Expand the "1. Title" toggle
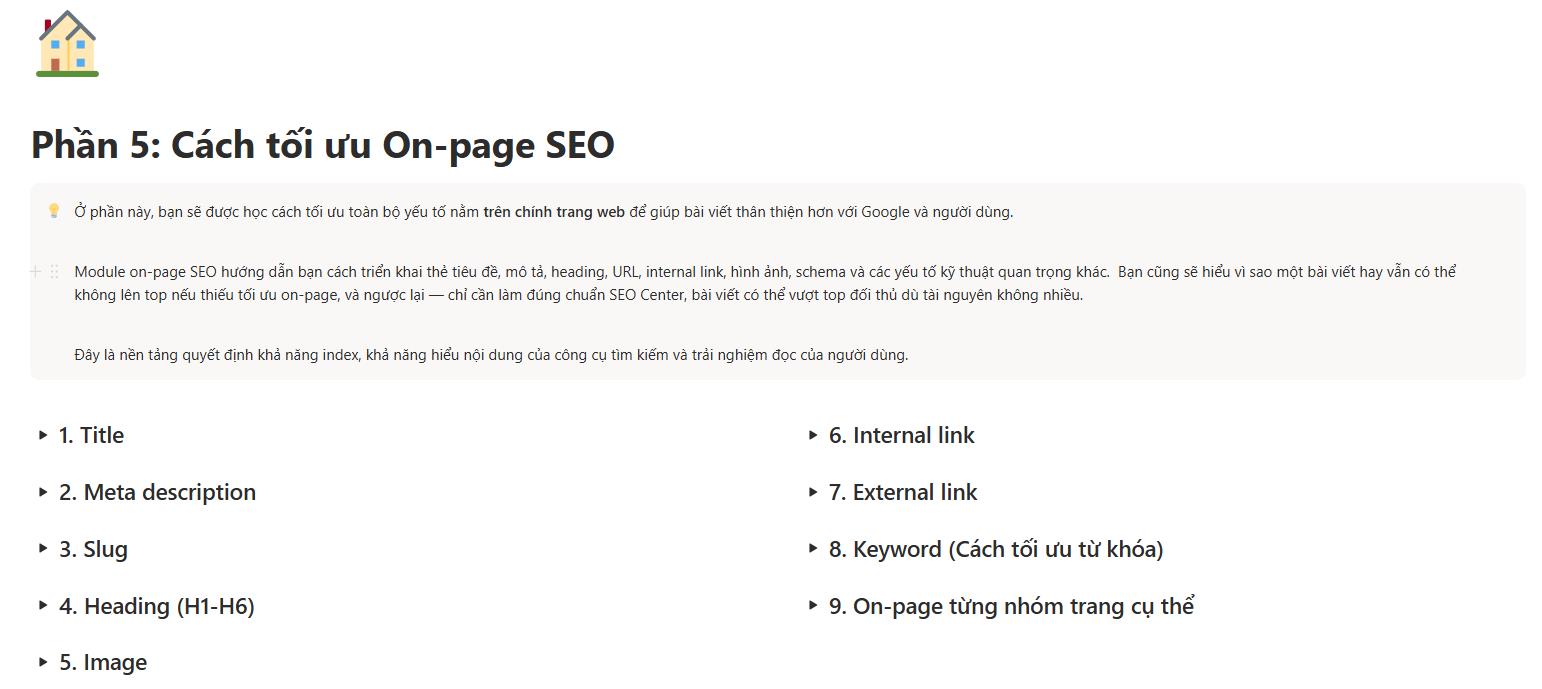This screenshot has height=689, width=1542. pyautogui.click(x=42, y=435)
